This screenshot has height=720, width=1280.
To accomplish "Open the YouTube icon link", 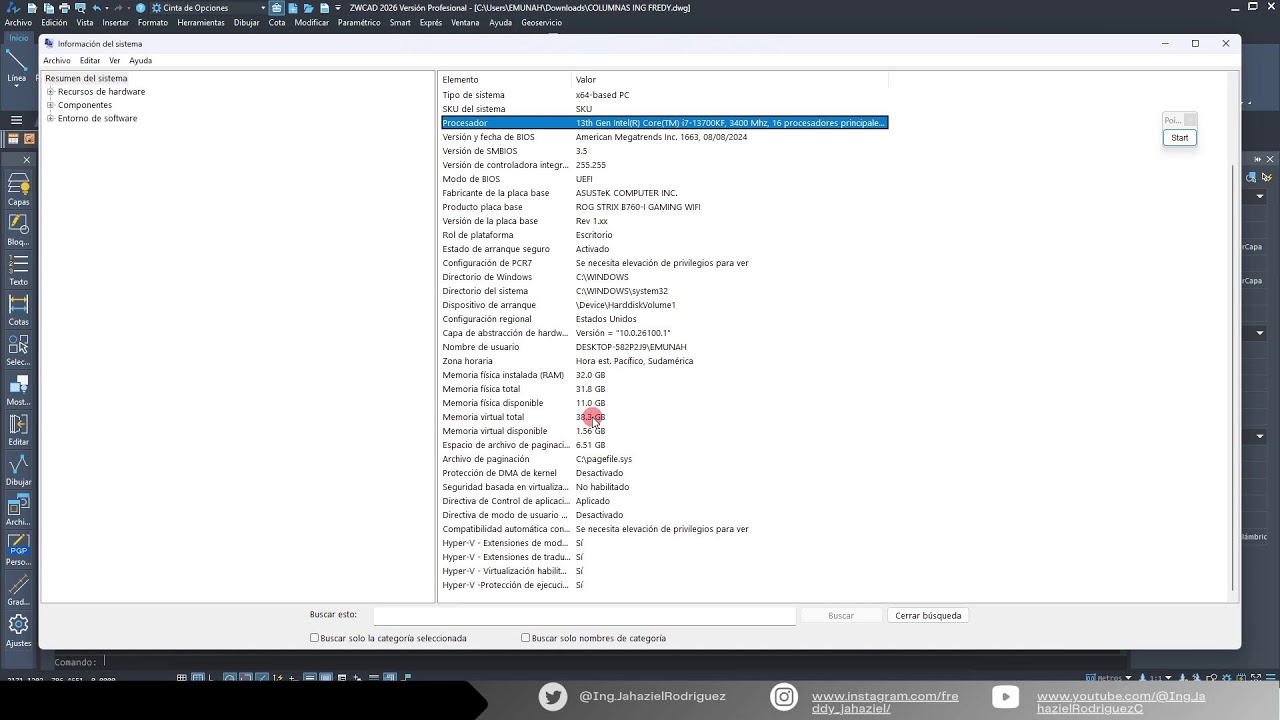I will click(x=1005, y=697).
